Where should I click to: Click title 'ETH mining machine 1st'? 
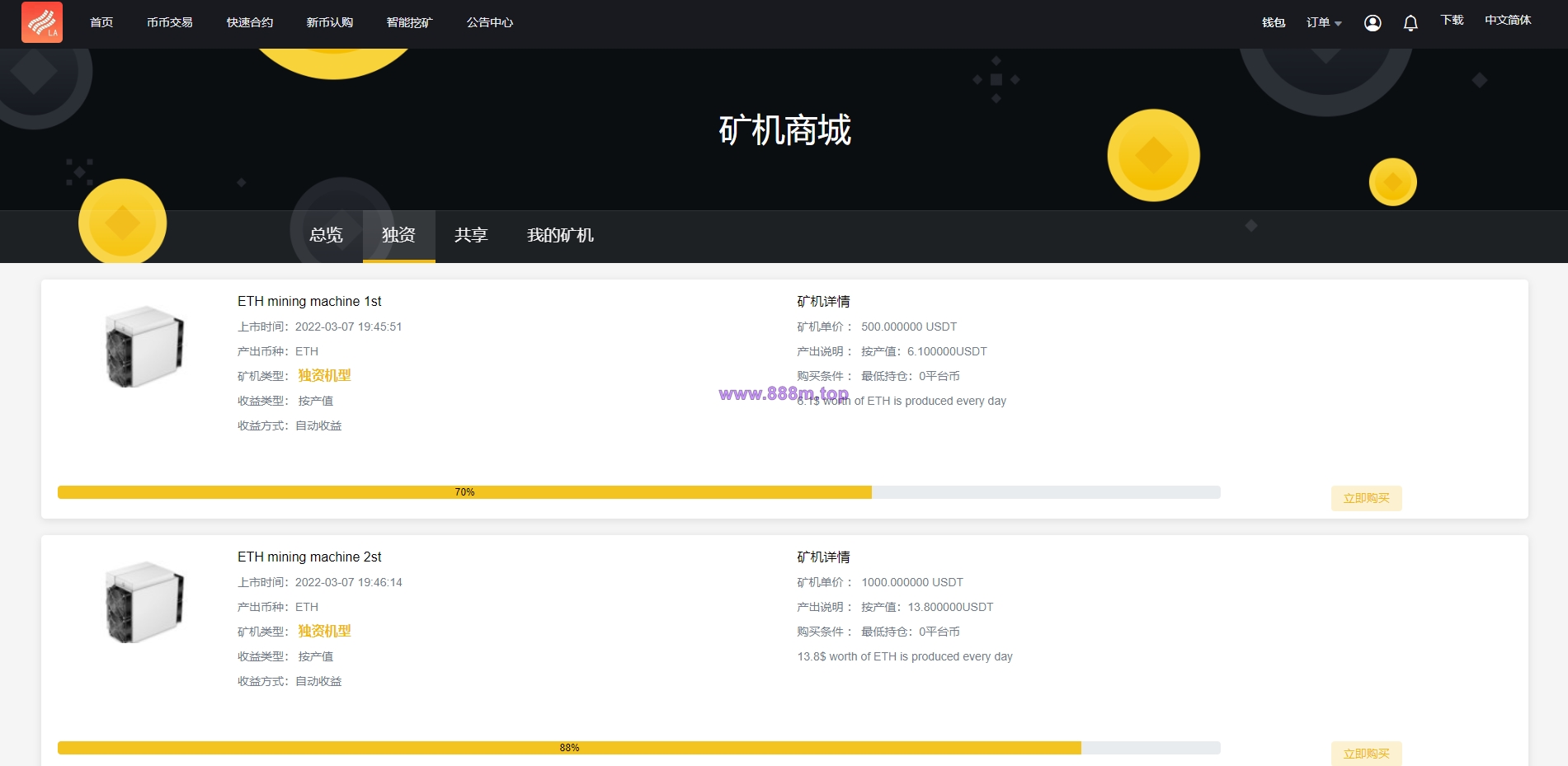click(309, 302)
